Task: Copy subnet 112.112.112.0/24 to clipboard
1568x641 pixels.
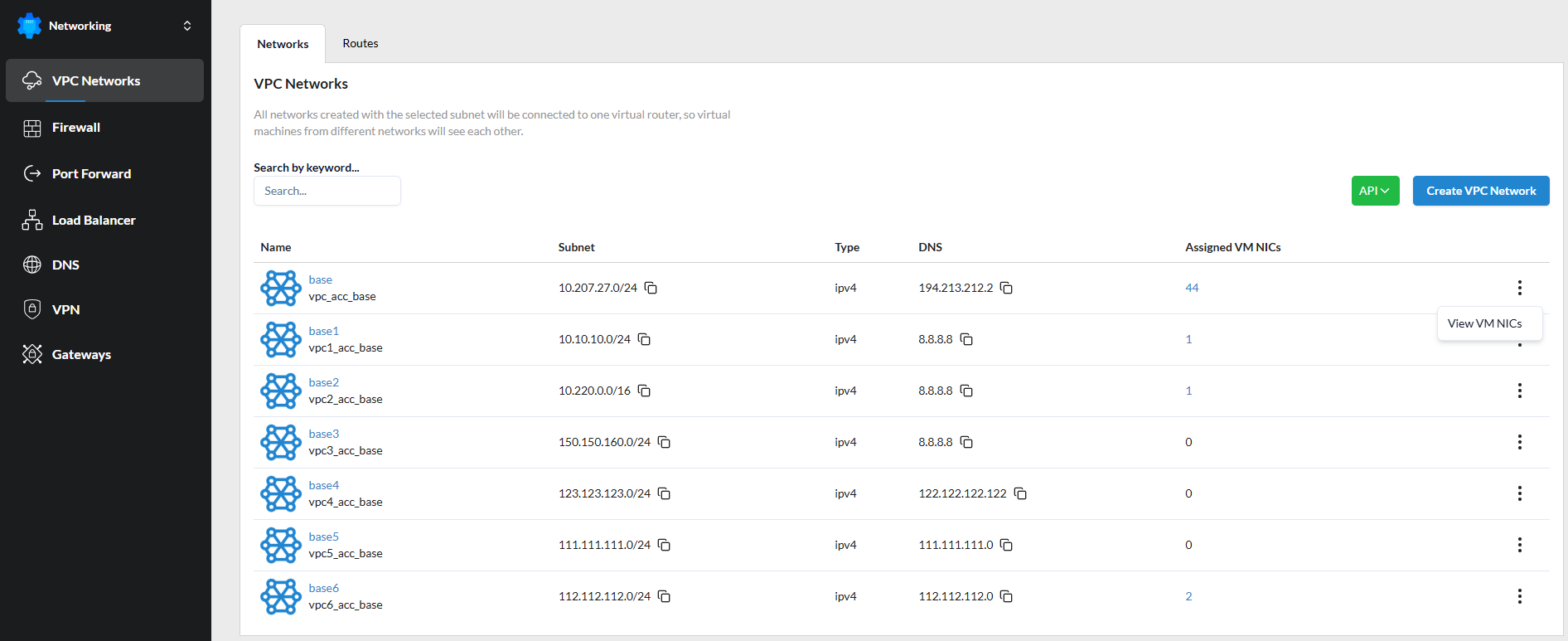Action: click(664, 596)
